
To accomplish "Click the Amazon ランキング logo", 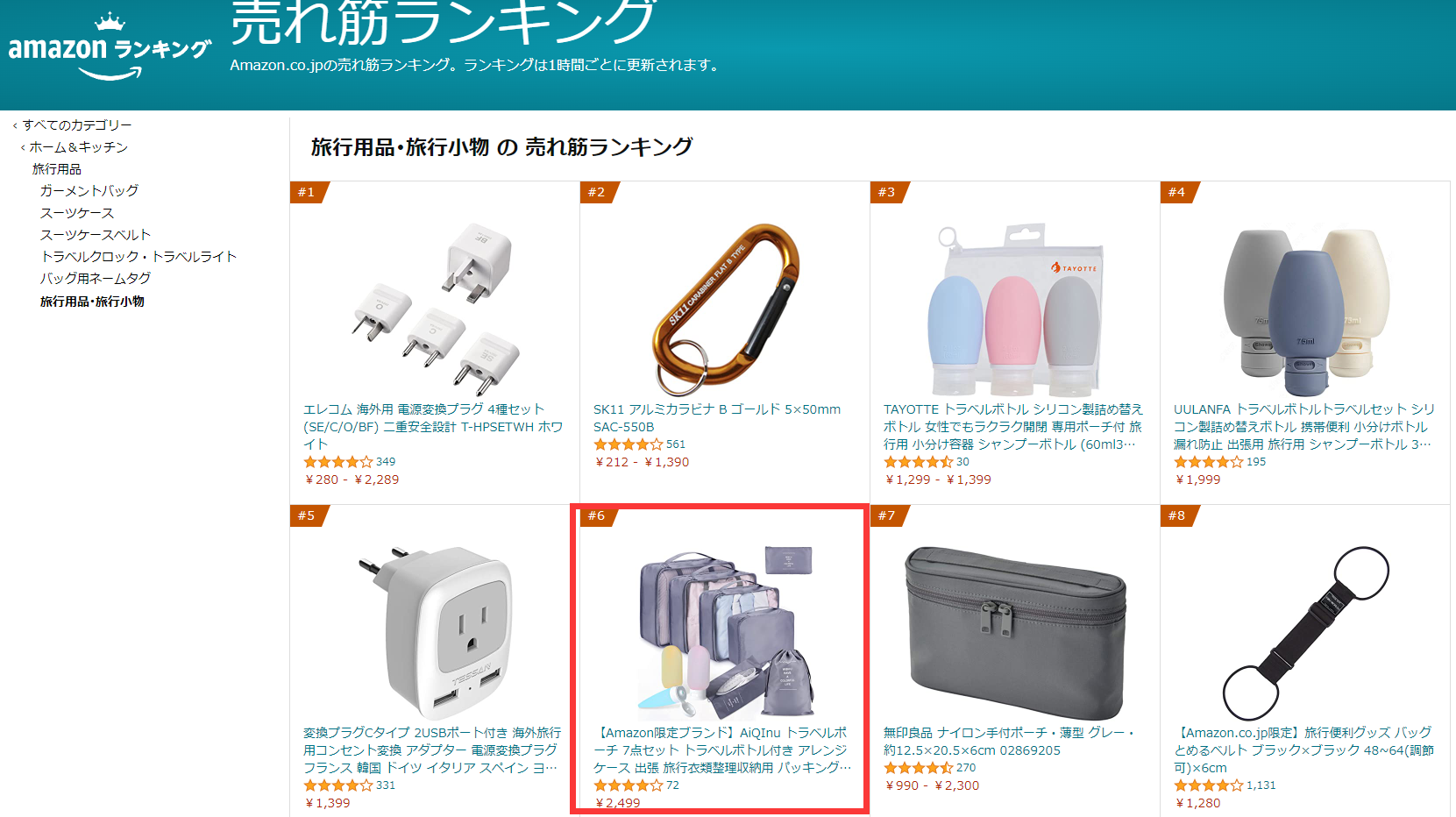I will click(x=110, y=47).
